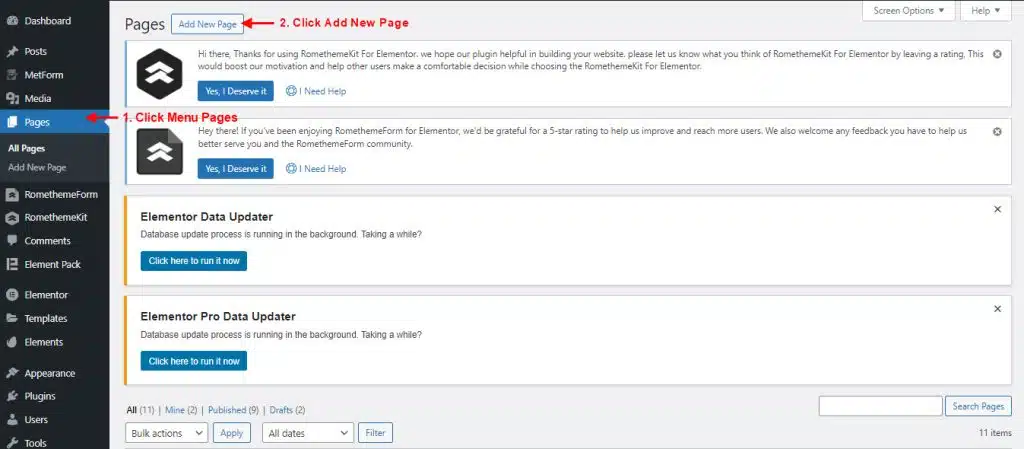Click the Elements sidebar icon

tap(12, 342)
